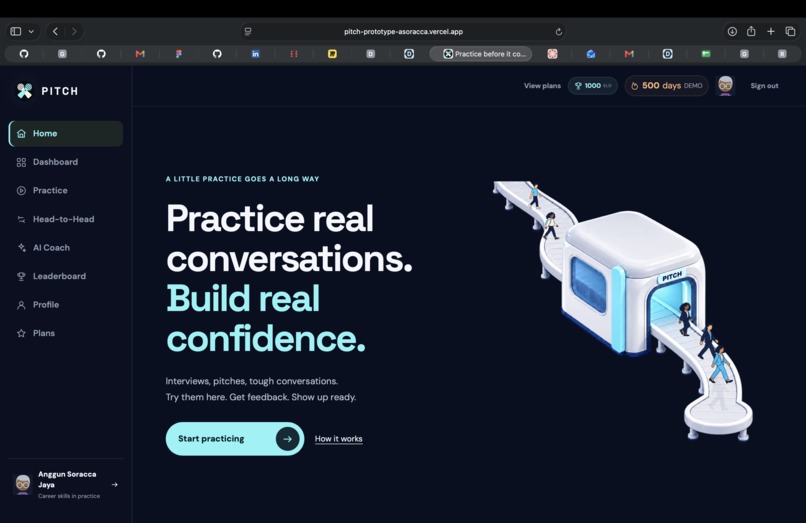Open the How it works link
Screen dimensions: 806x523
pos(339,439)
